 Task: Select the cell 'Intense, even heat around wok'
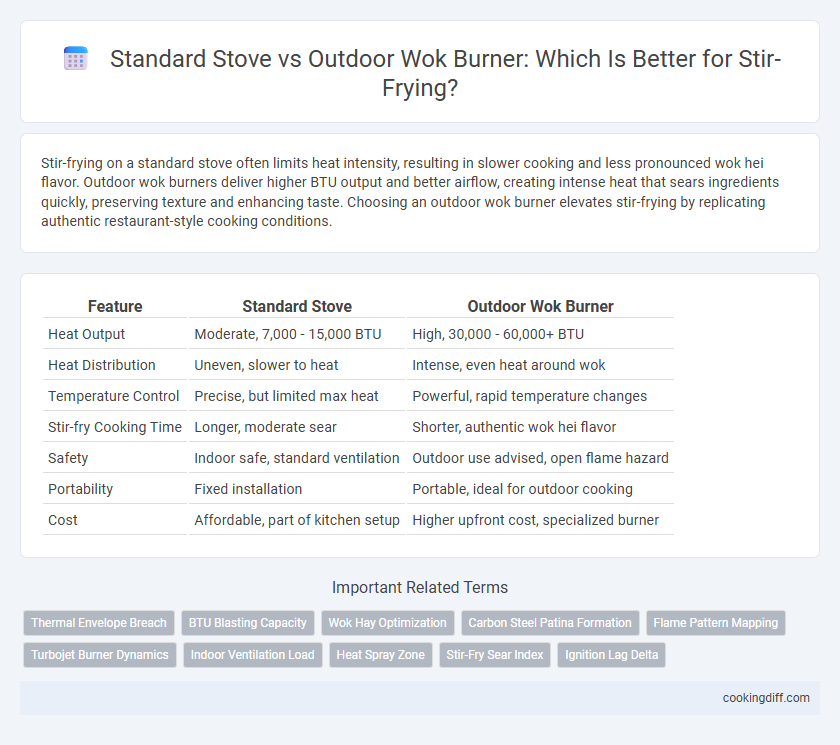click(540, 365)
